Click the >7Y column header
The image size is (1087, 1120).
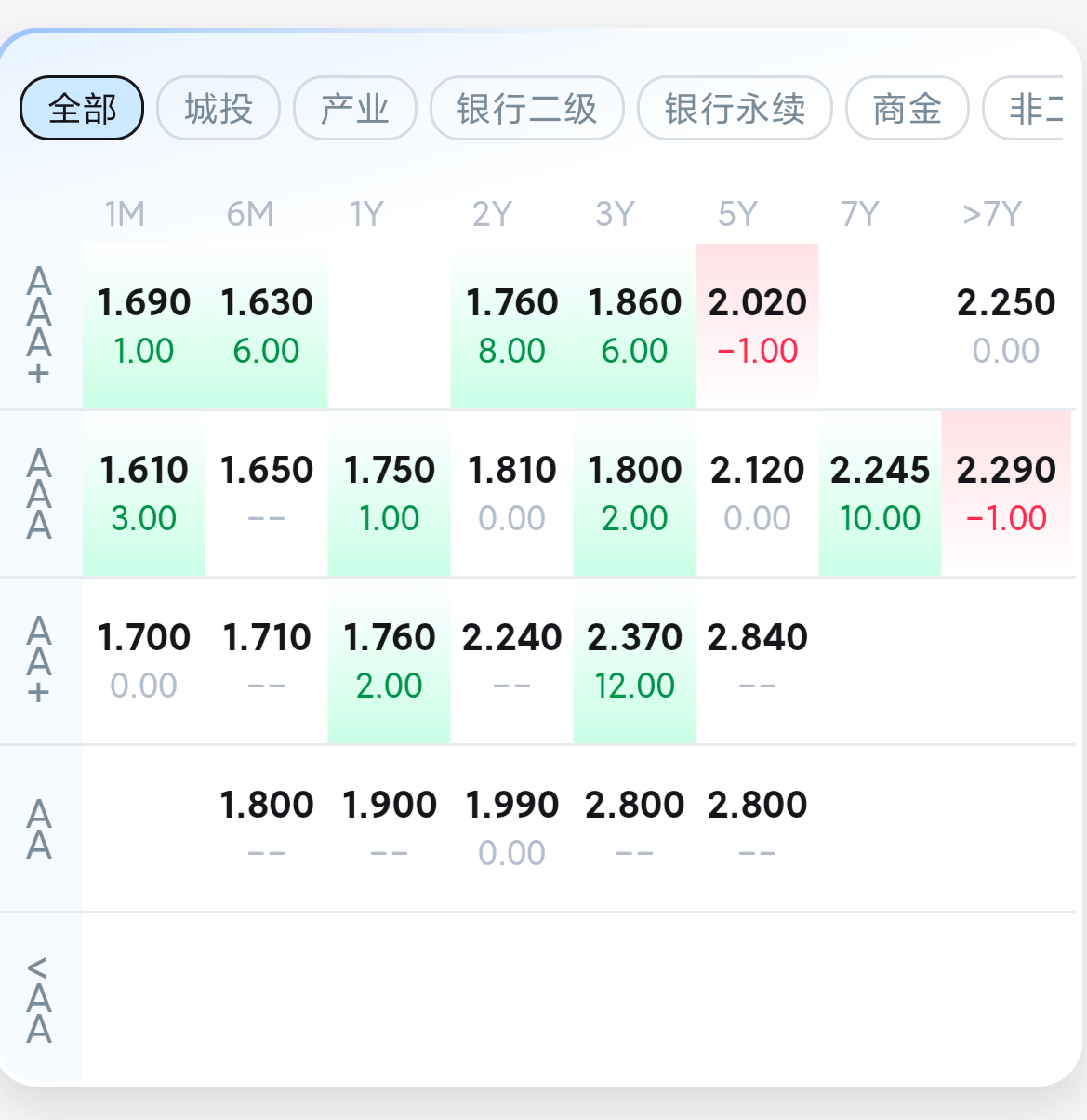(x=991, y=215)
